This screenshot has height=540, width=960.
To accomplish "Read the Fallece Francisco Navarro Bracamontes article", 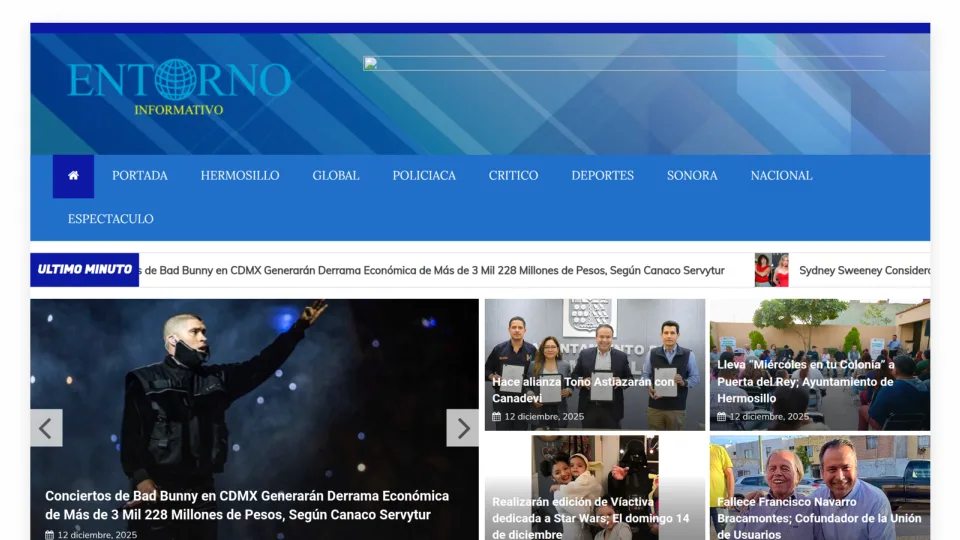I will pos(819,518).
